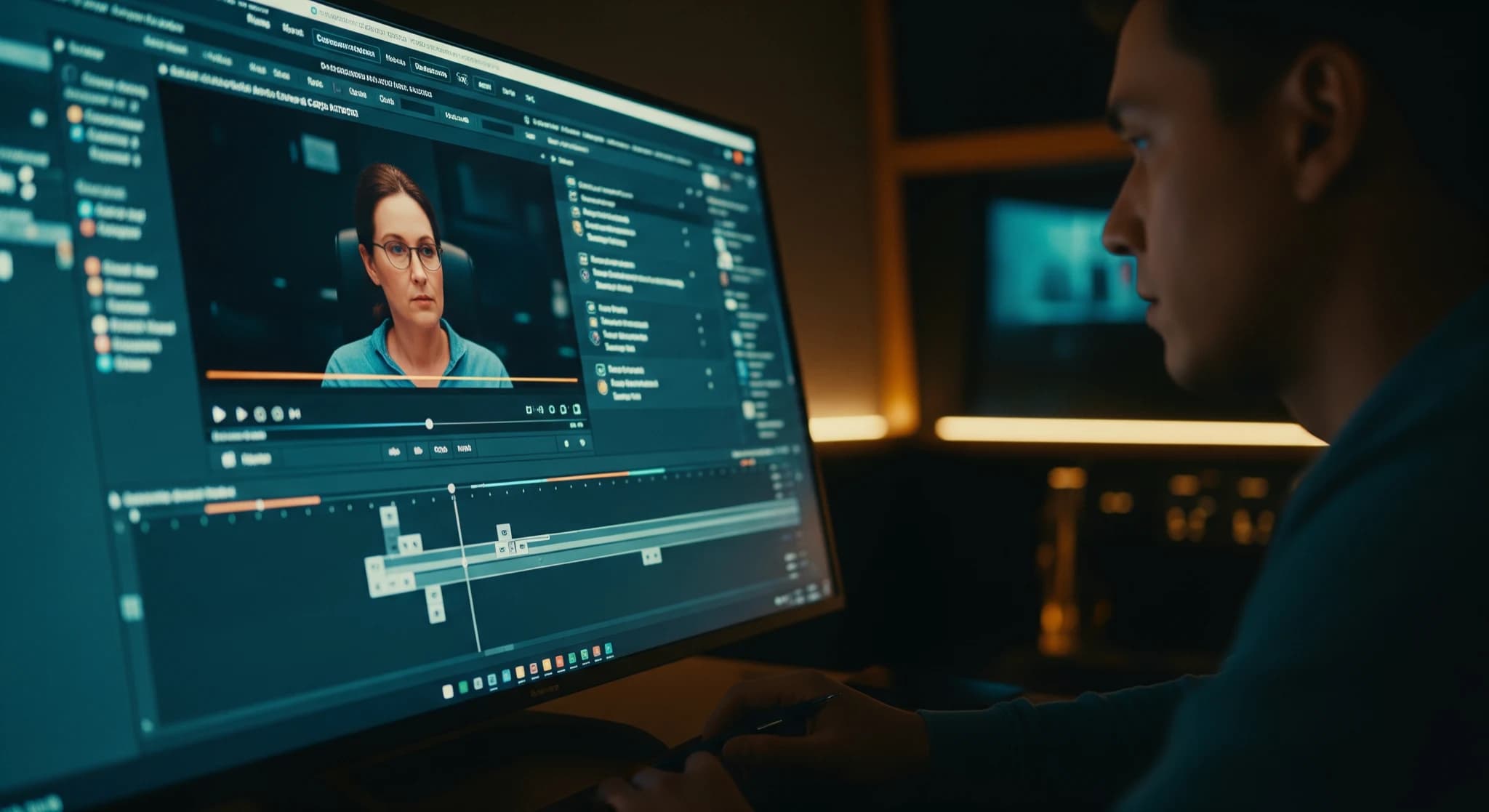Click the leftmost white icon in the dock
The width and height of the screenshot is (1489, 812).
[x=448, y=691]
